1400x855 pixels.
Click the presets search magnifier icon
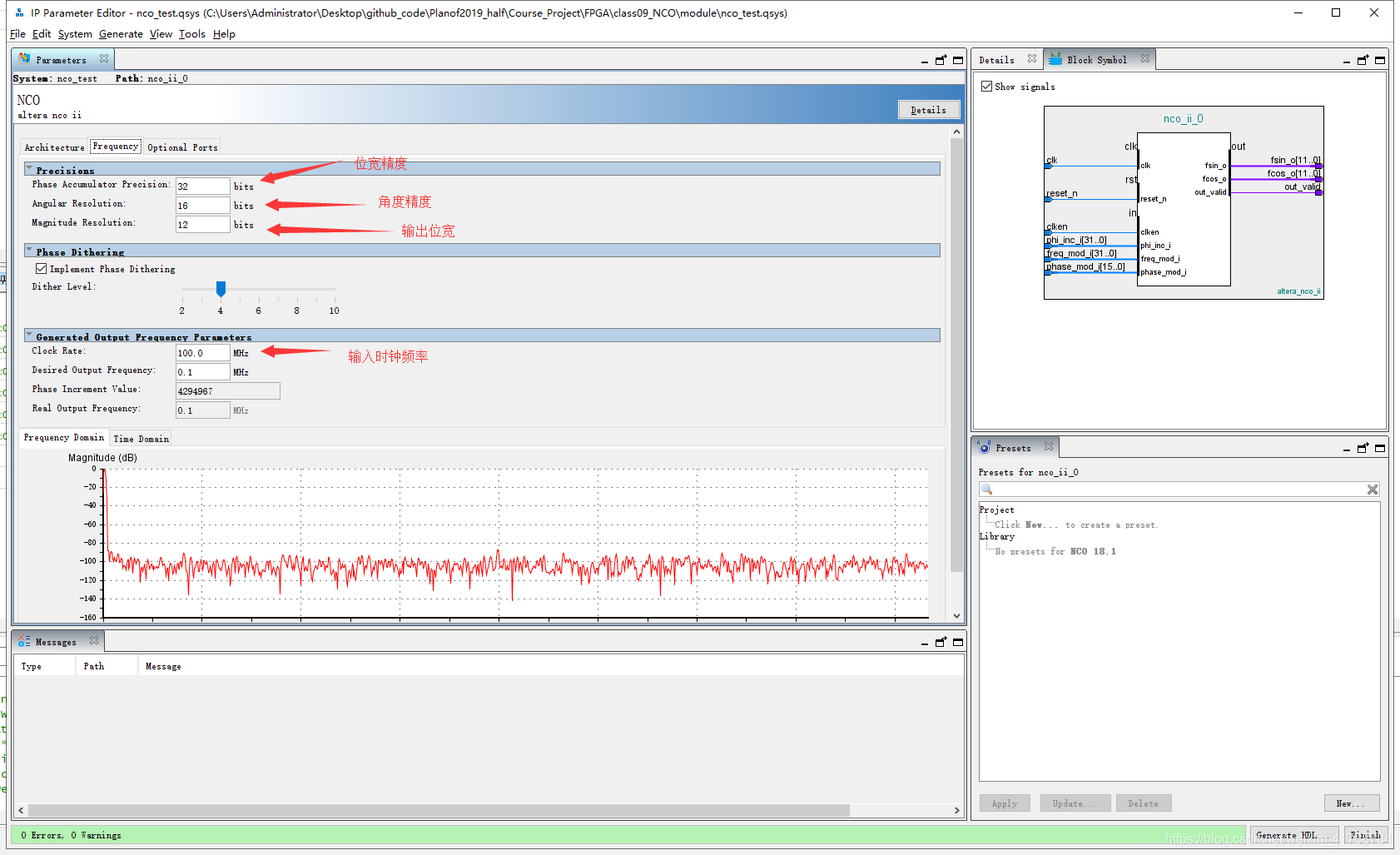pos(987,490)
